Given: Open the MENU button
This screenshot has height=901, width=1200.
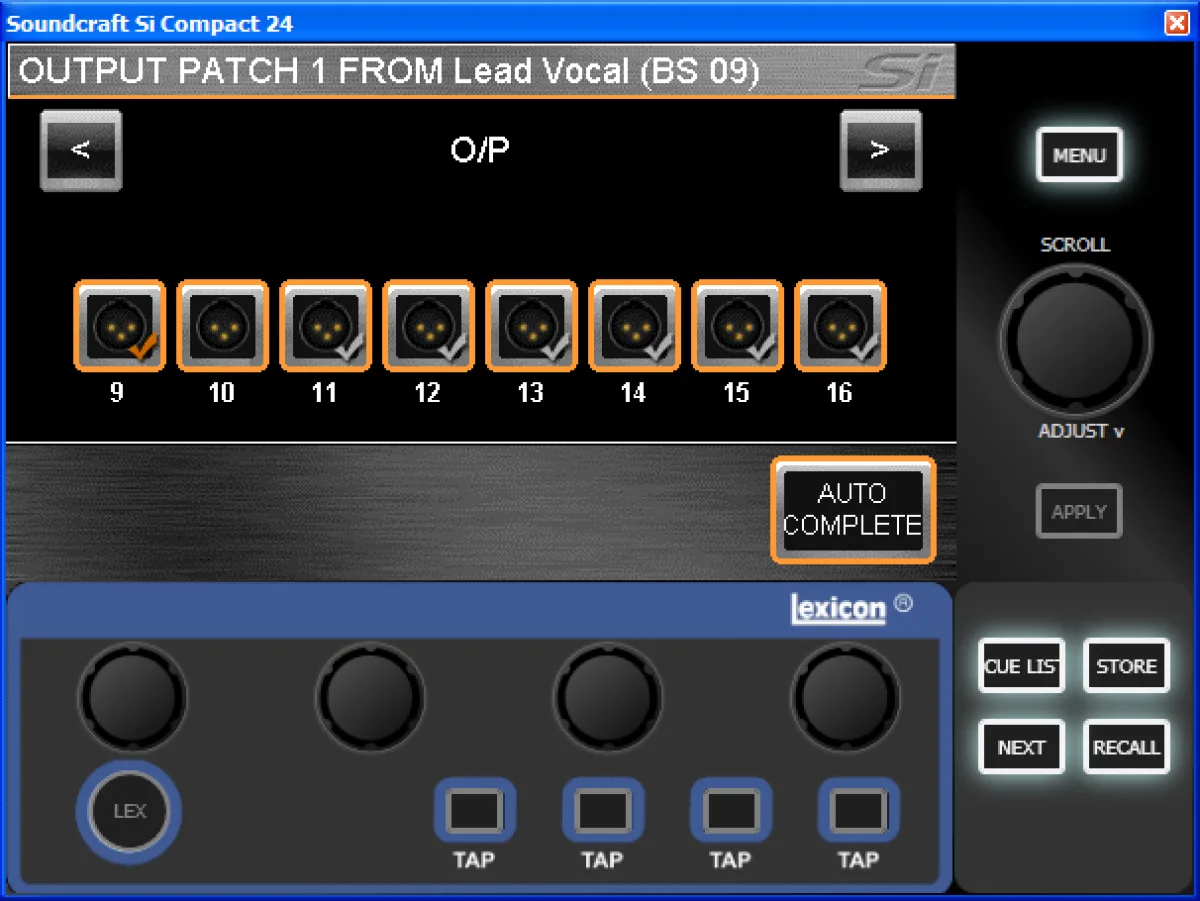Looking at the screenshot, I should (x=1079, y=155).
